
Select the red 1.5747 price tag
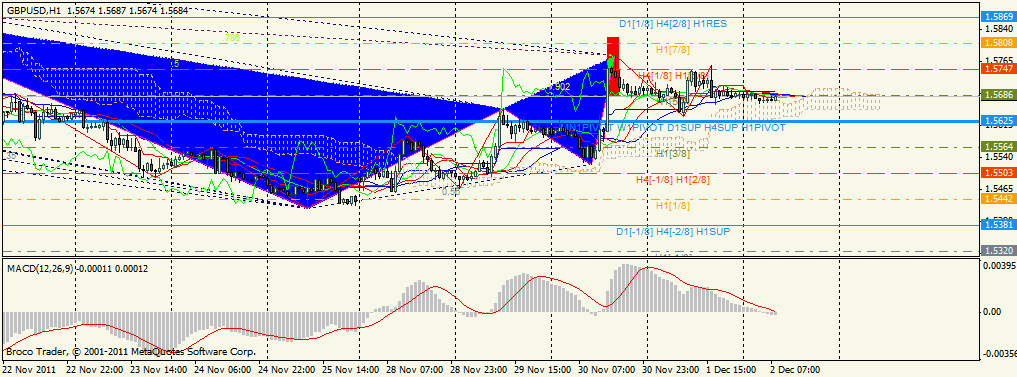998,68
